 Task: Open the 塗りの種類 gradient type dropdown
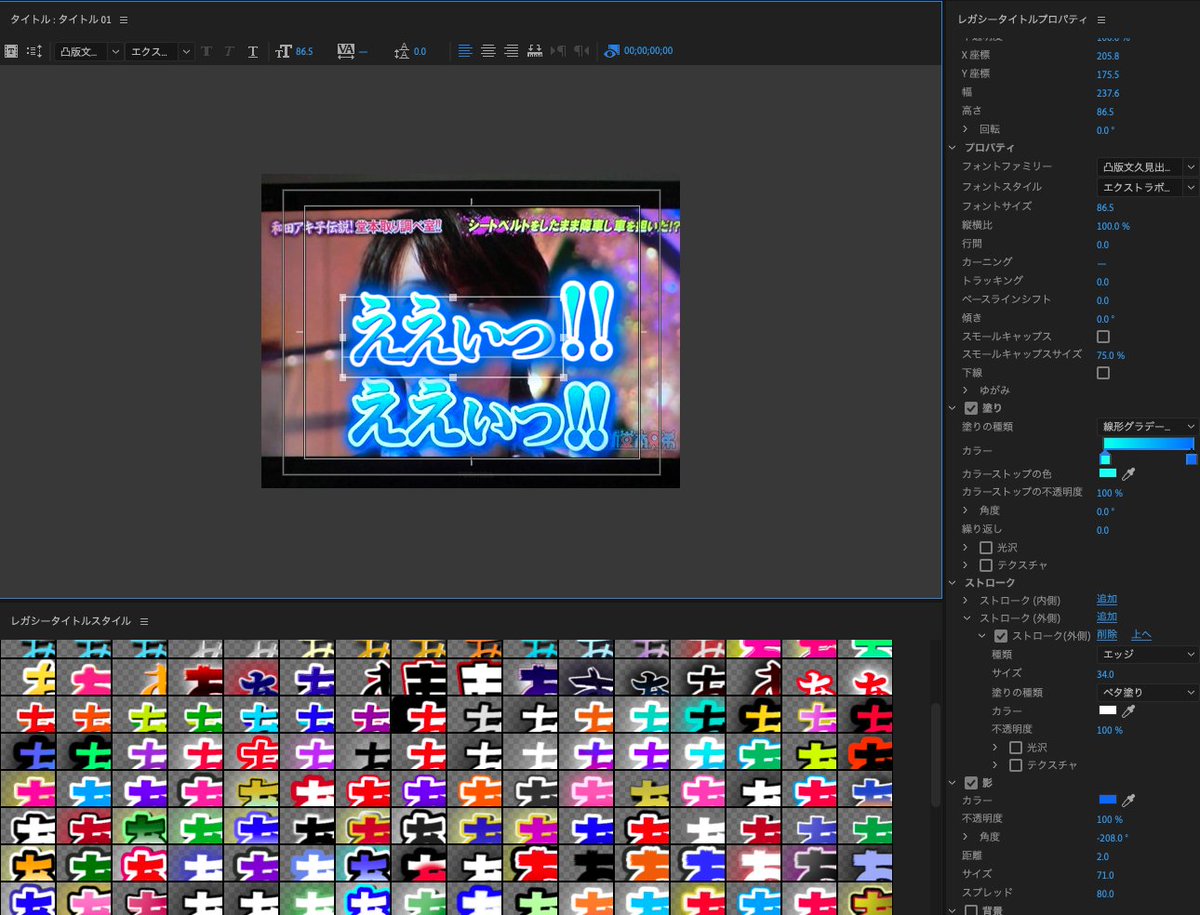1146,426
